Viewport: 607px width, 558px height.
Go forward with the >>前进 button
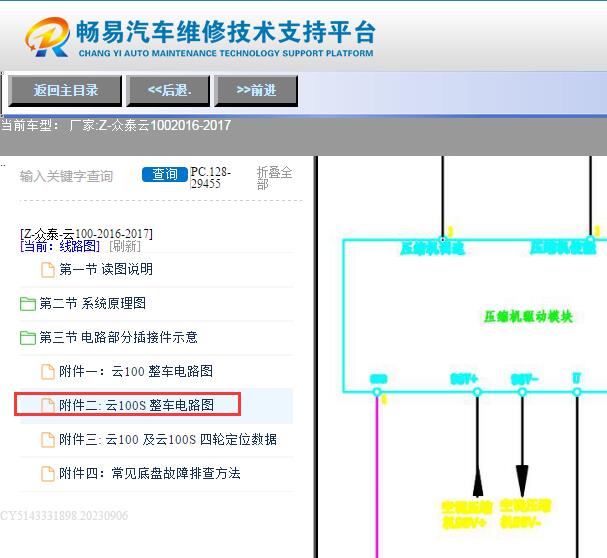coord(256,91)
